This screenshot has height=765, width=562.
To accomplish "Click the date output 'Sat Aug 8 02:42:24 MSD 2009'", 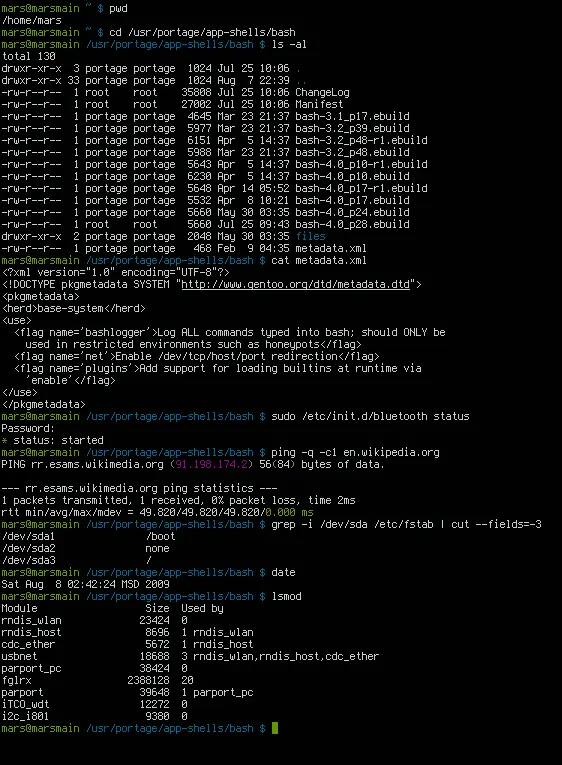I will point(85,584).
